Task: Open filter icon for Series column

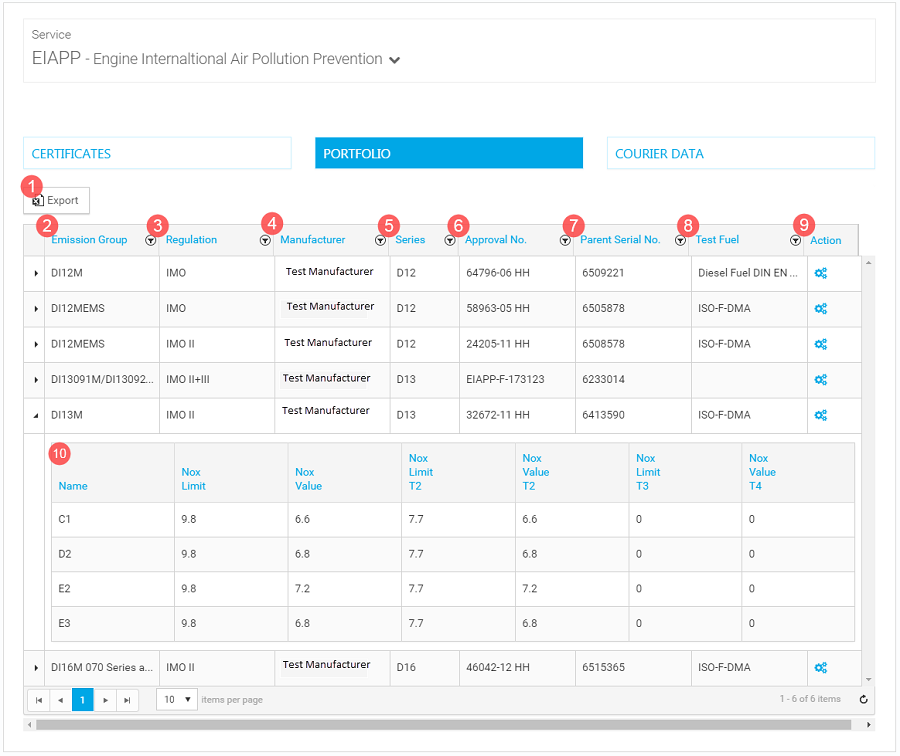Action: 449,241
